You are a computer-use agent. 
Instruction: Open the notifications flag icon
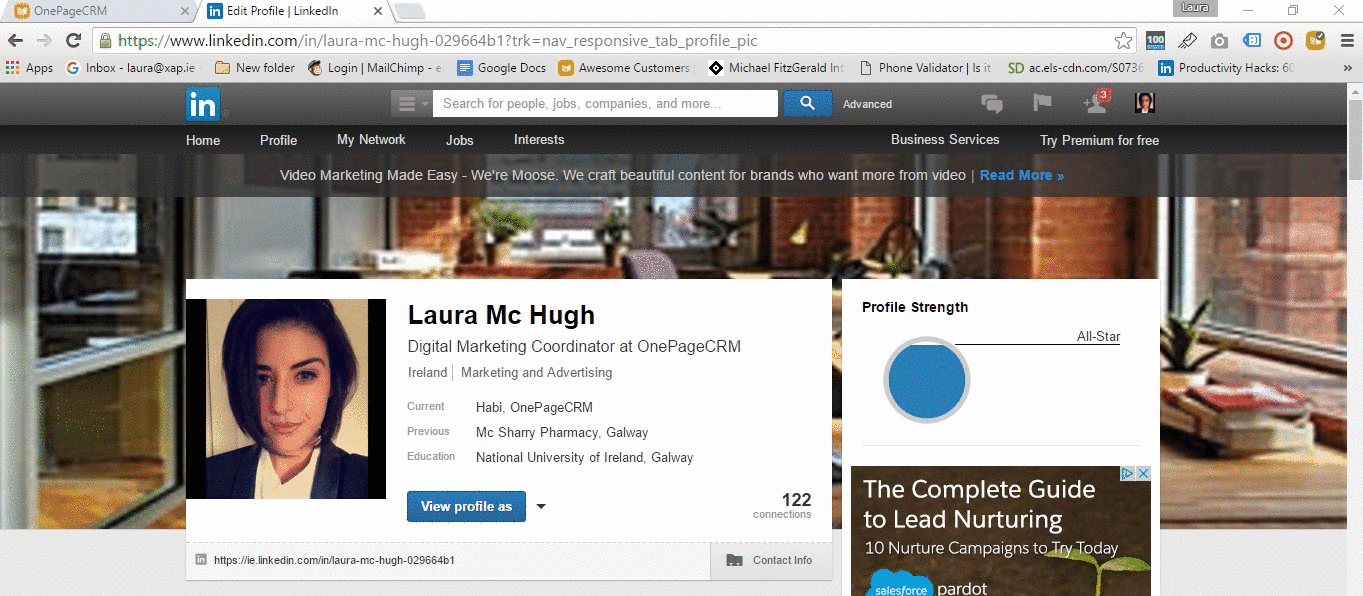1042,102
